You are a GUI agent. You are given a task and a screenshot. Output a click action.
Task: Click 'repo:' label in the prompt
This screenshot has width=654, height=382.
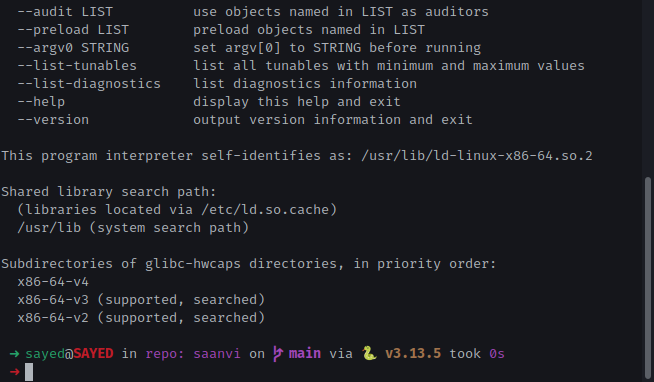tap(165, 354)
